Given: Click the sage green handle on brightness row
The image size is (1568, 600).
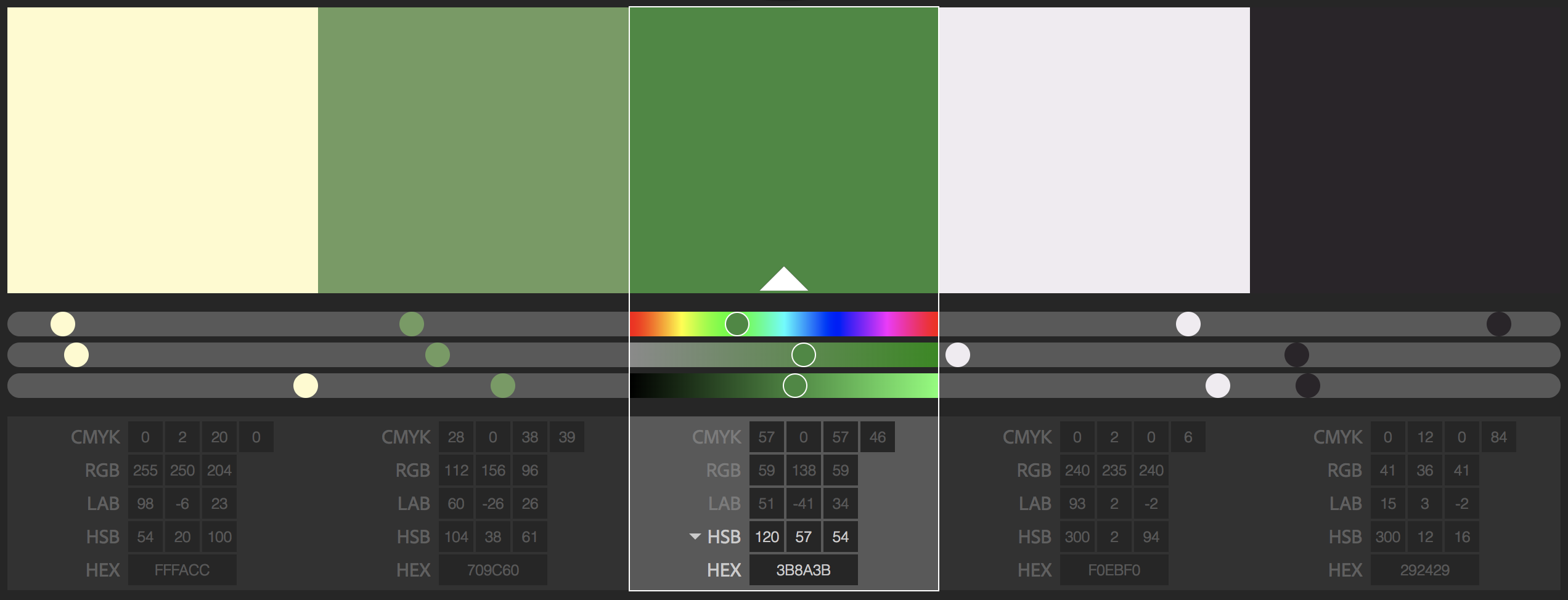Looking at the screenshot, I should tap(503, 386).
